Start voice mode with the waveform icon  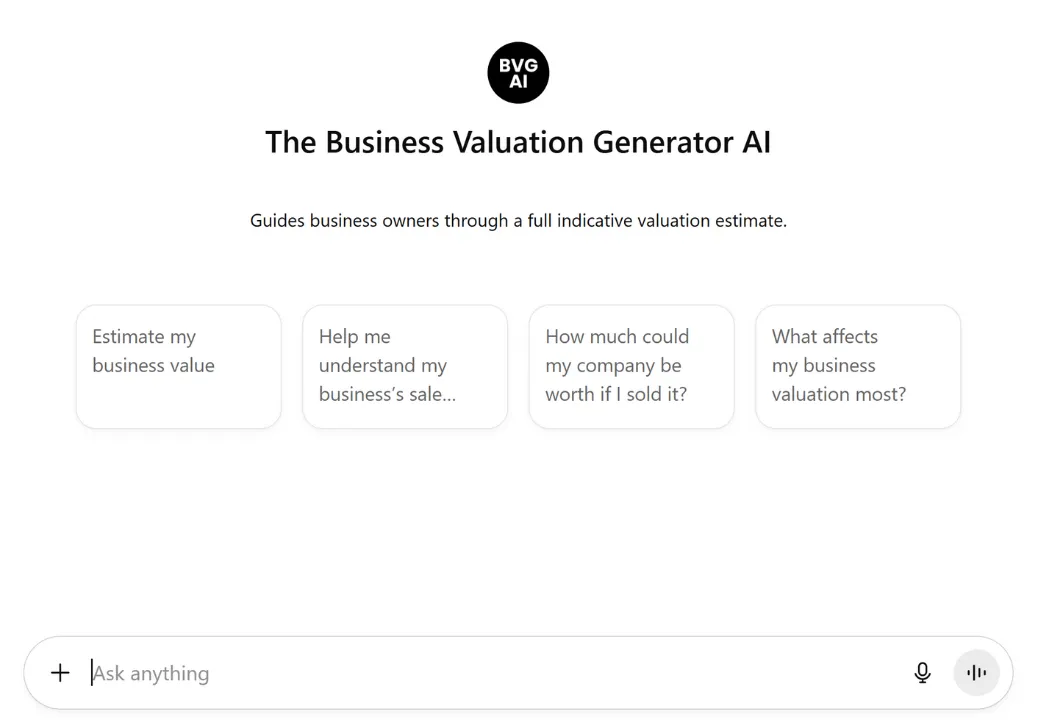click(x=976, y=673)
